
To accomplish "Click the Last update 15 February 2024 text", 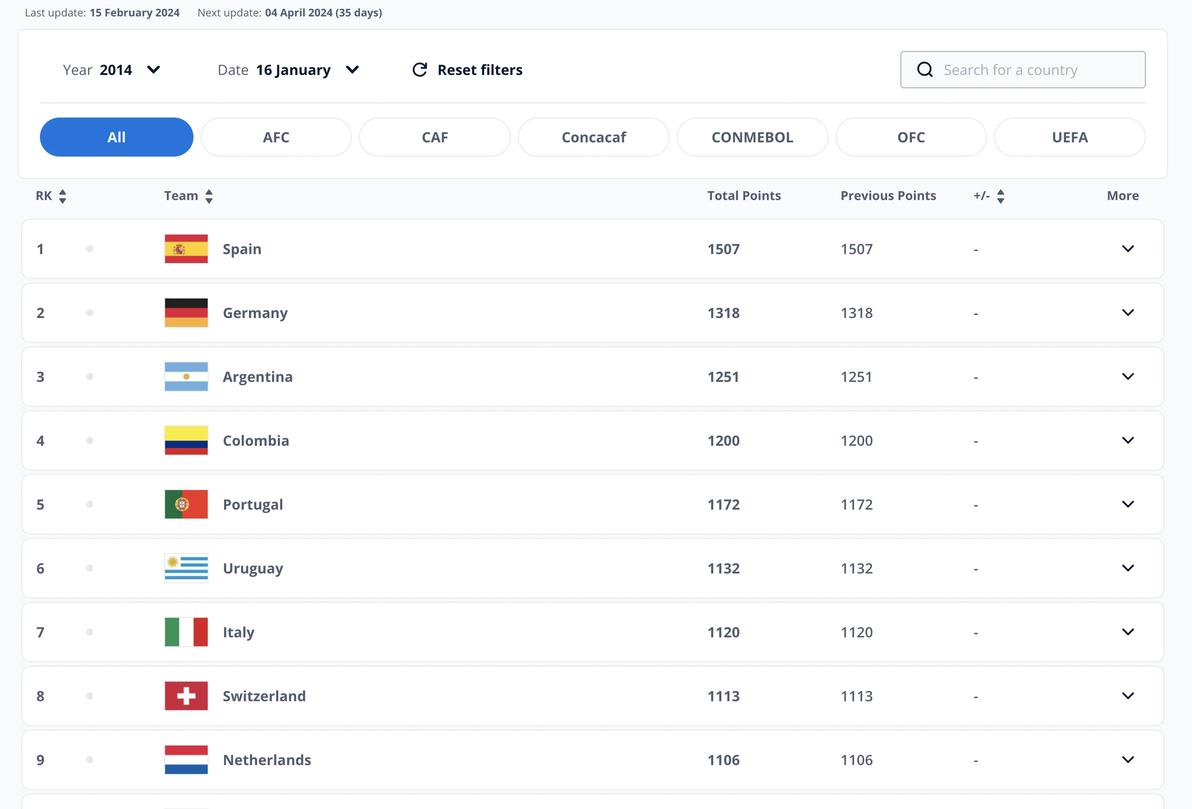I will (x=102, y=12).
